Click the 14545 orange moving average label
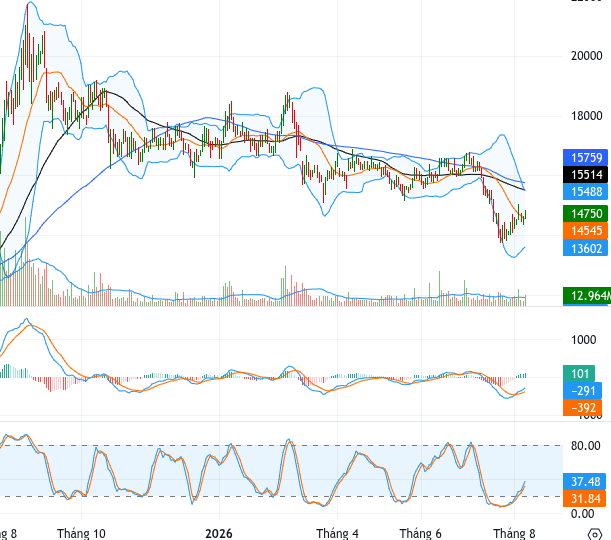 pos(585,231)
